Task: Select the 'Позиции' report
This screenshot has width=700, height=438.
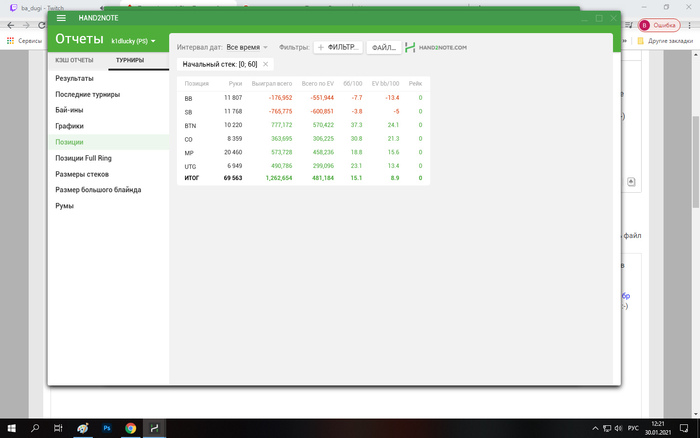Action: click(x=108, y=142)
